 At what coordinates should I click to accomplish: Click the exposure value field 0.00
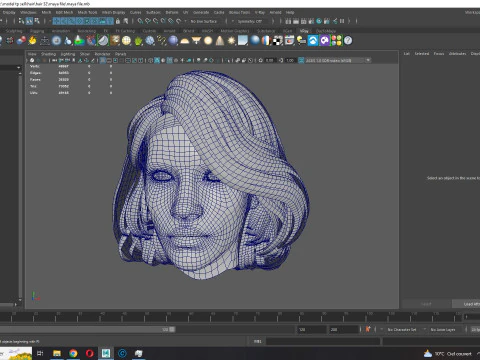270,60
